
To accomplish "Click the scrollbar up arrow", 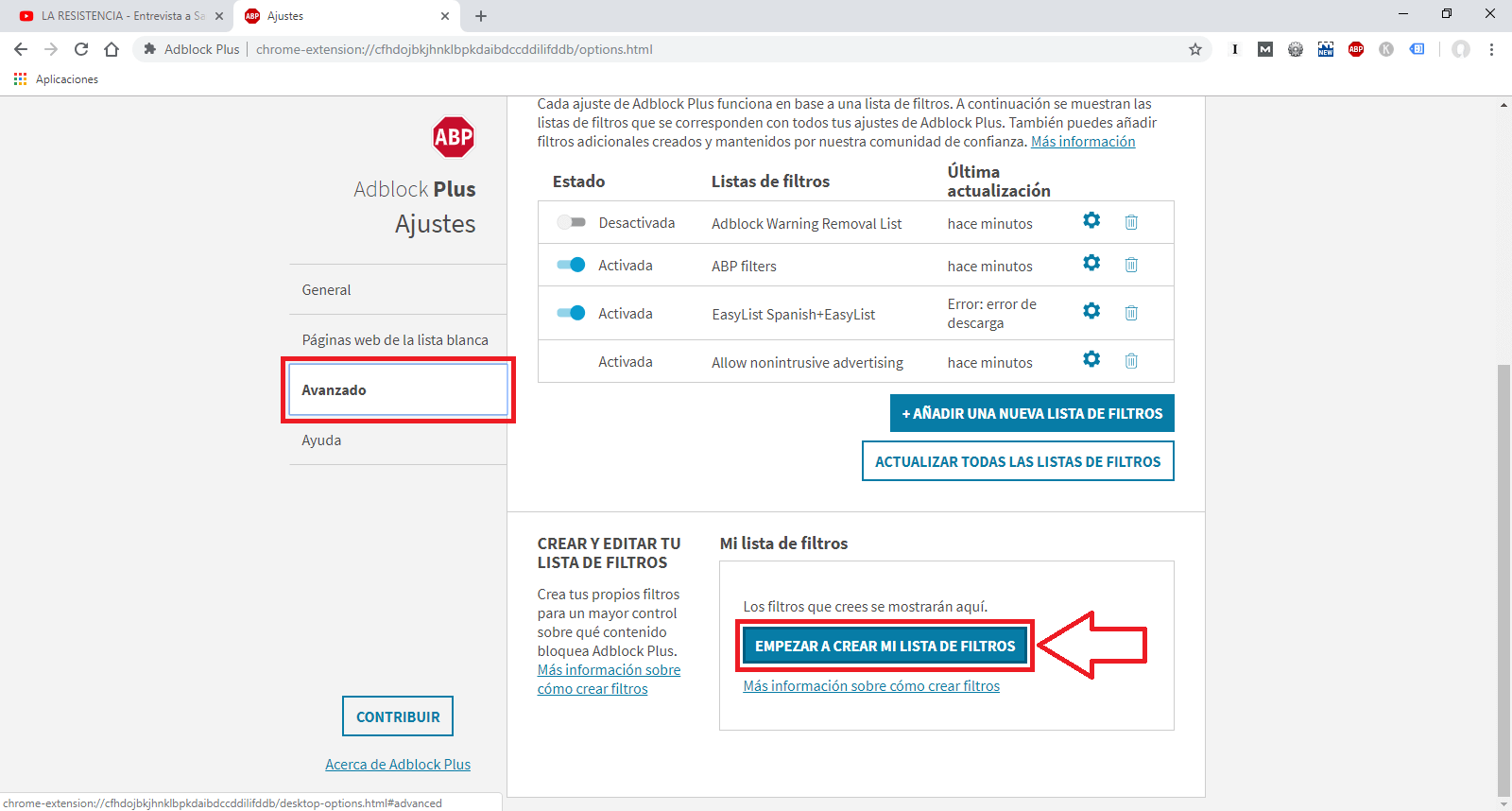I will pos(1503,104).
